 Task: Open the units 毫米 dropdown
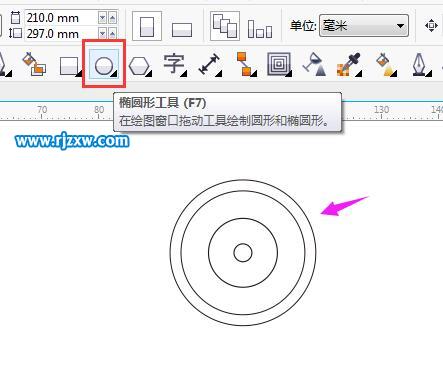tap(364, 26)
